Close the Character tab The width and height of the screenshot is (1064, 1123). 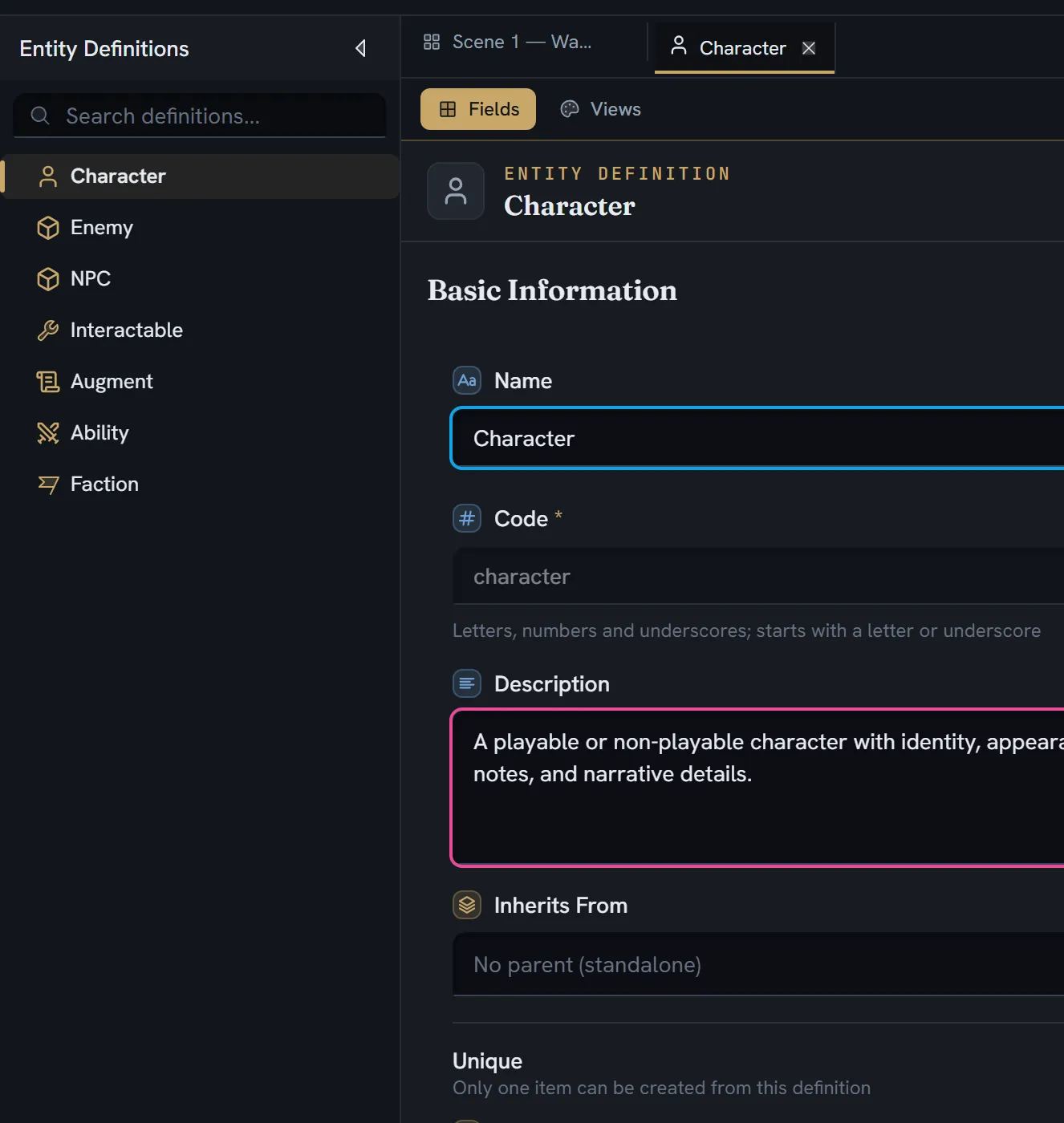tap(809, 48)
